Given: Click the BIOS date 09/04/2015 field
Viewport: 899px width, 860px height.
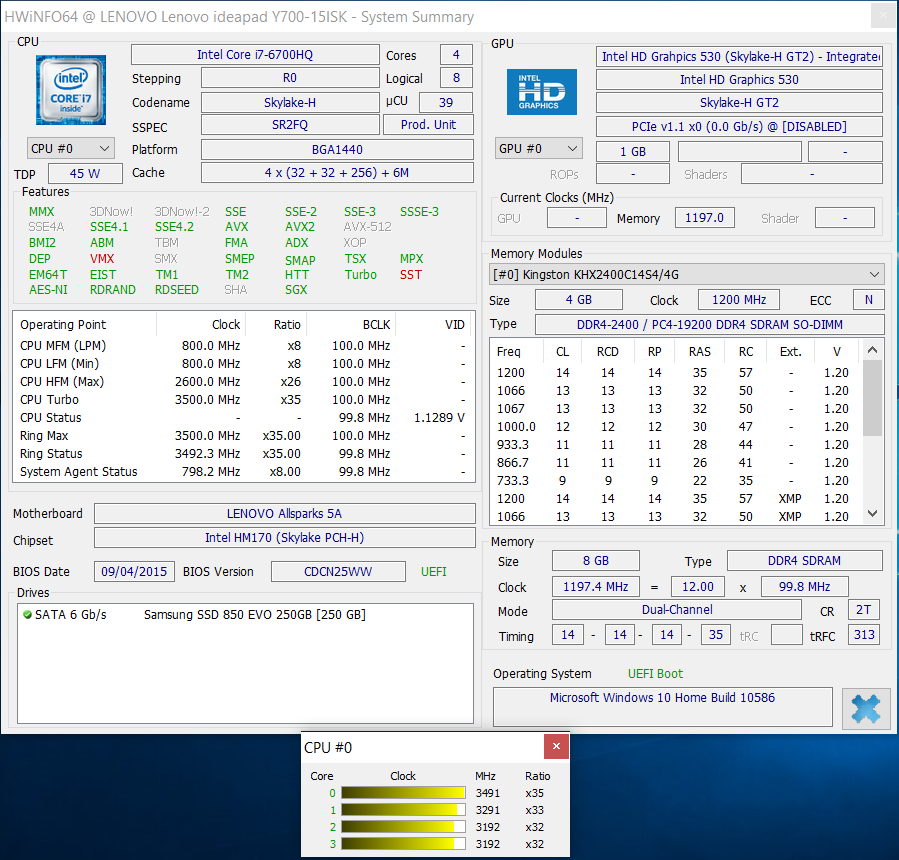Looking at the screenshot, I should coord(134,572).
